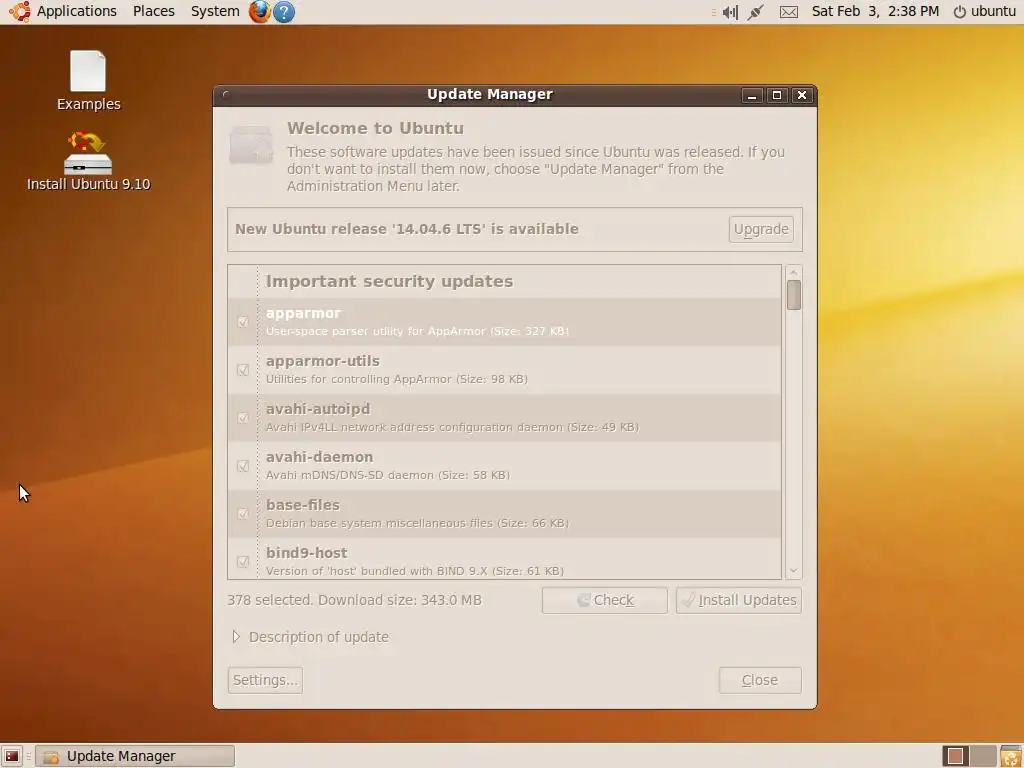Open the Help question-mark icon in top panel

(284, 12)
